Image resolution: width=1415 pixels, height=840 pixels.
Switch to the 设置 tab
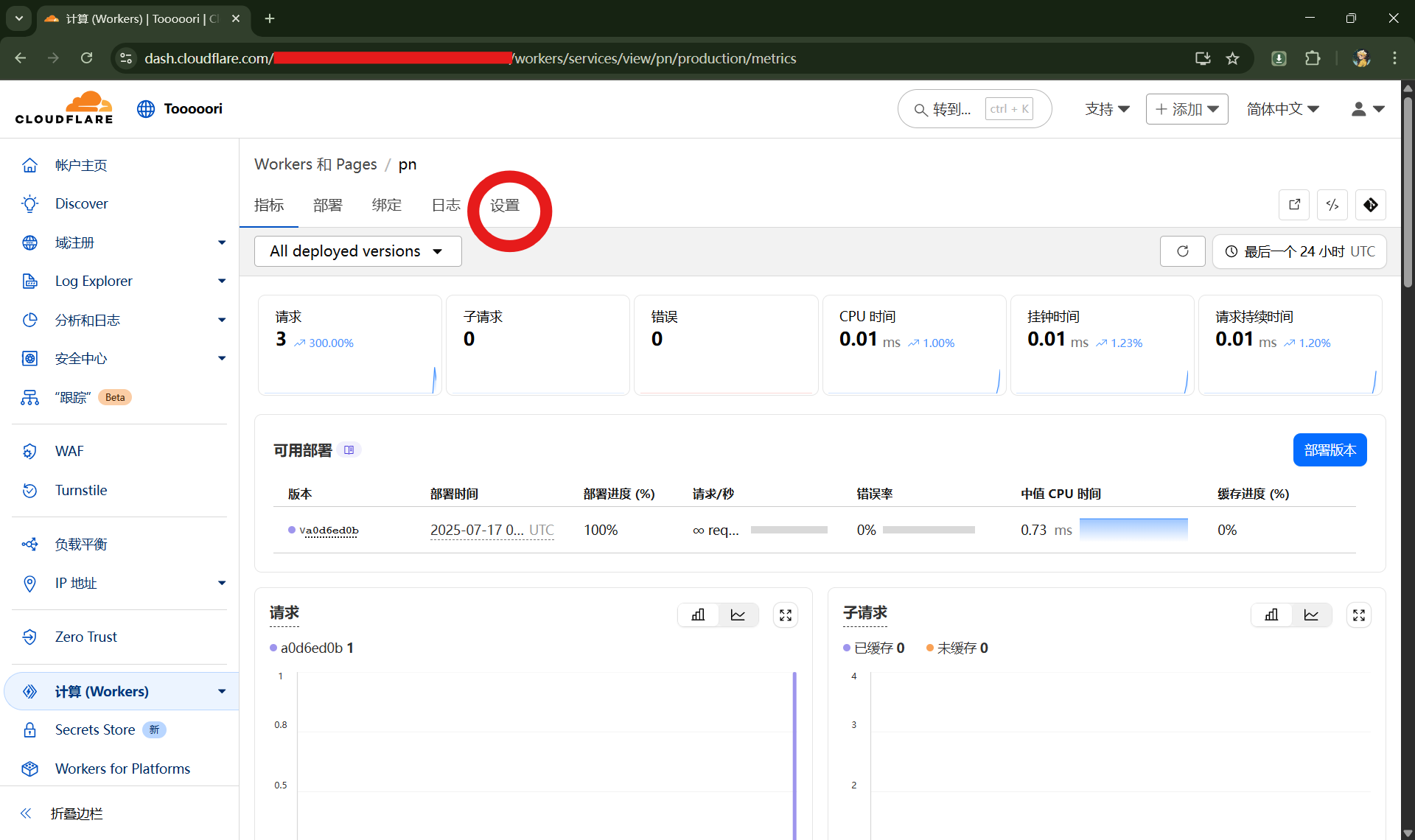[x=505, y=205]
